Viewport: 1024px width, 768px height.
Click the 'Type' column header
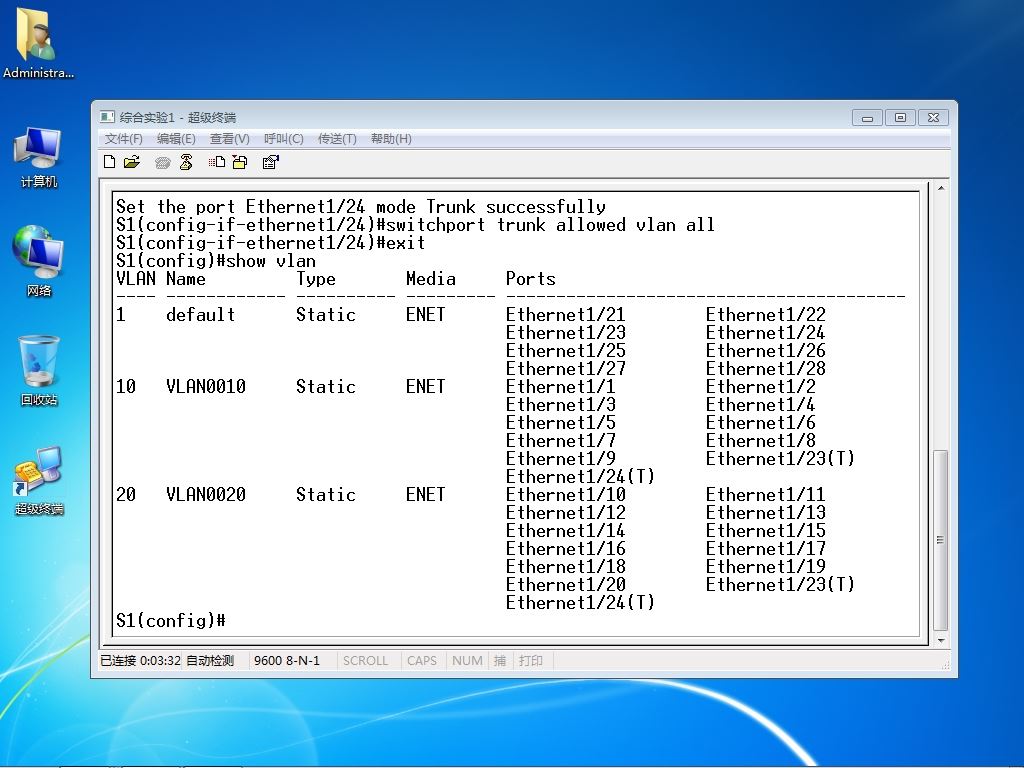(316, 280)
